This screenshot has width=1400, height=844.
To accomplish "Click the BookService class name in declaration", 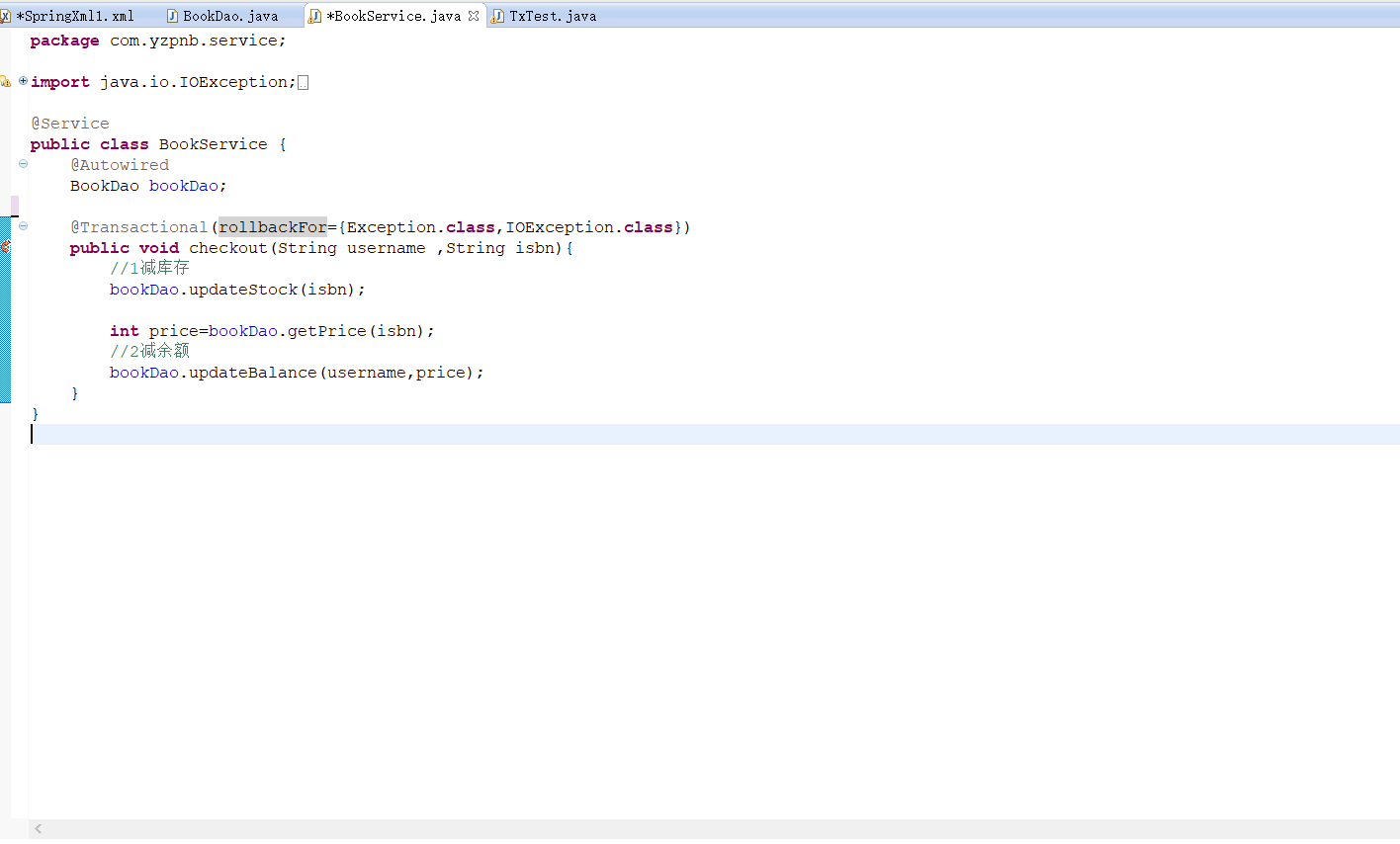I will [x=213, y=144].
